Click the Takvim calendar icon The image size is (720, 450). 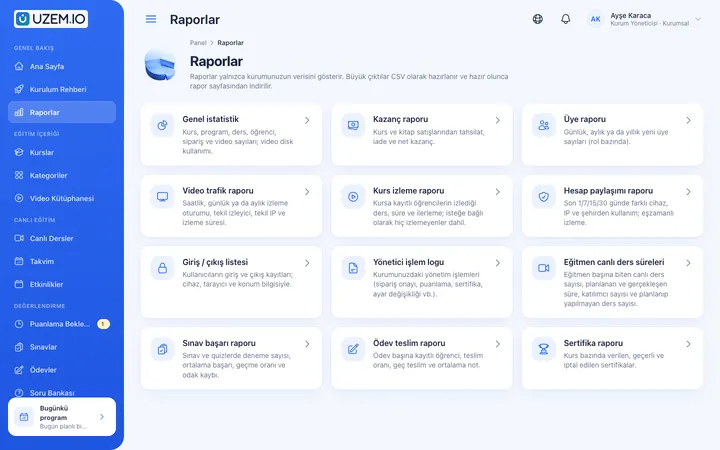coord(19,261)
